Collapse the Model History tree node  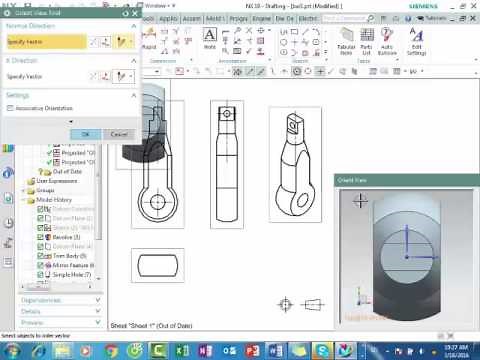coord(23,200)
